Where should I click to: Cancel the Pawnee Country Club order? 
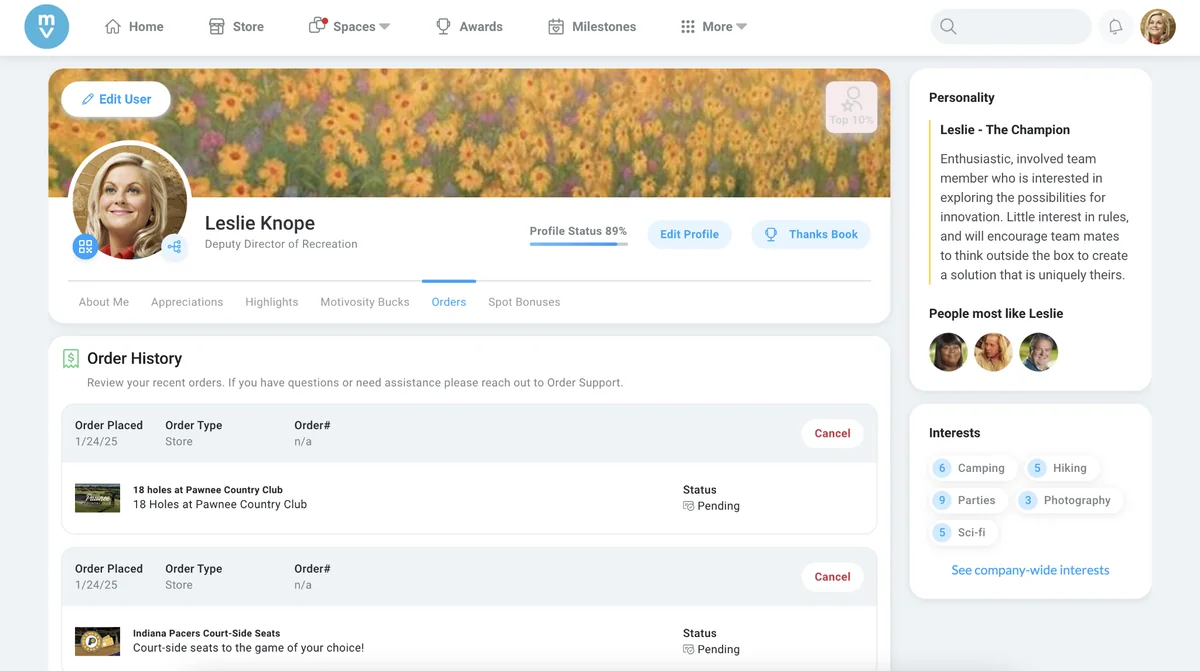click(x=832, y=433)
